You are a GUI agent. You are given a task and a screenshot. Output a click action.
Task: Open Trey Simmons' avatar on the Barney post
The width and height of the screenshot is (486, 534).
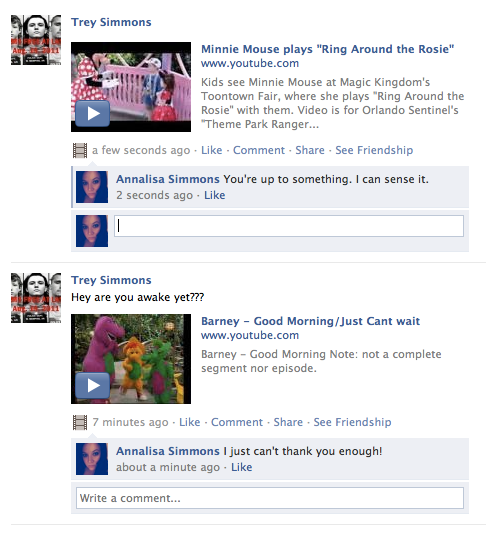click(36, 298)
